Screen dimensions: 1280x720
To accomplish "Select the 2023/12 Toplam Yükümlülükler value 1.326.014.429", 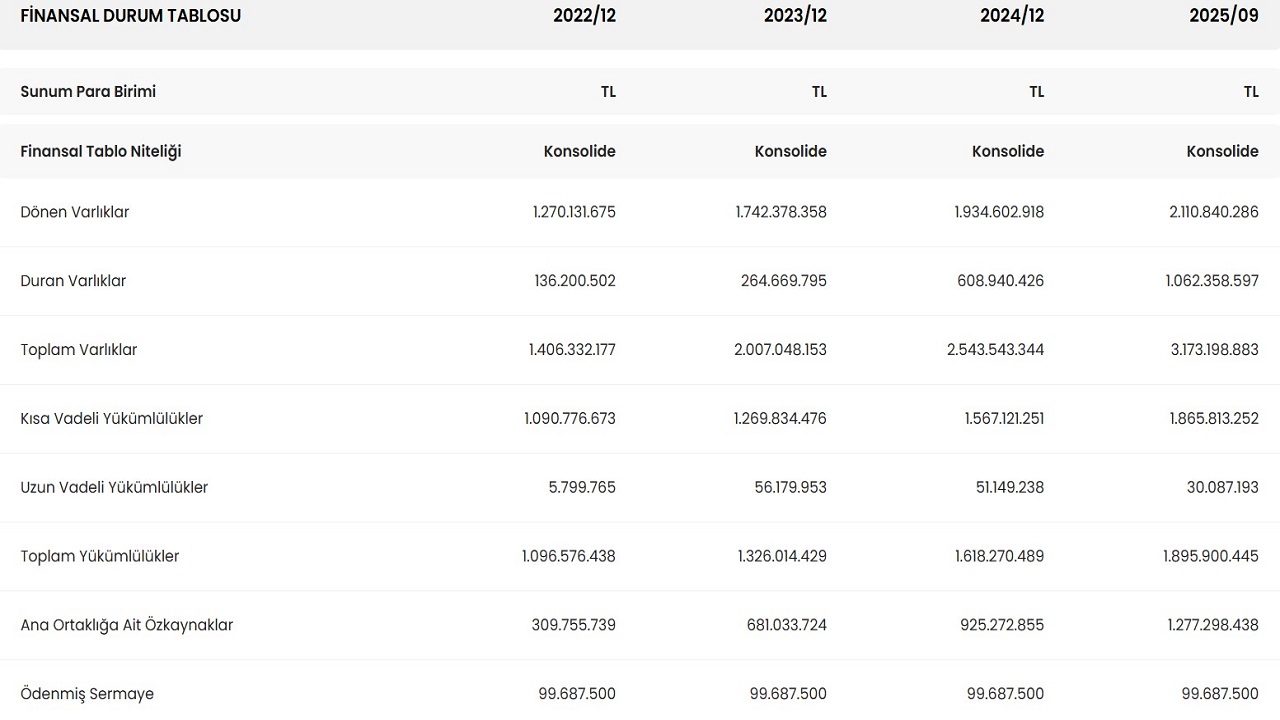I will 781,557.
